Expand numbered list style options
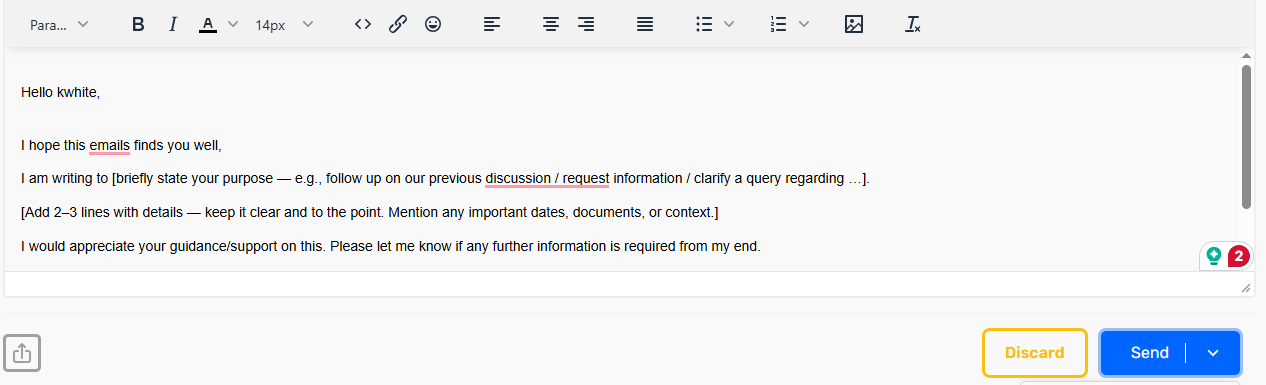Viewport: 1266px width, 385px height. click(804, 25)
